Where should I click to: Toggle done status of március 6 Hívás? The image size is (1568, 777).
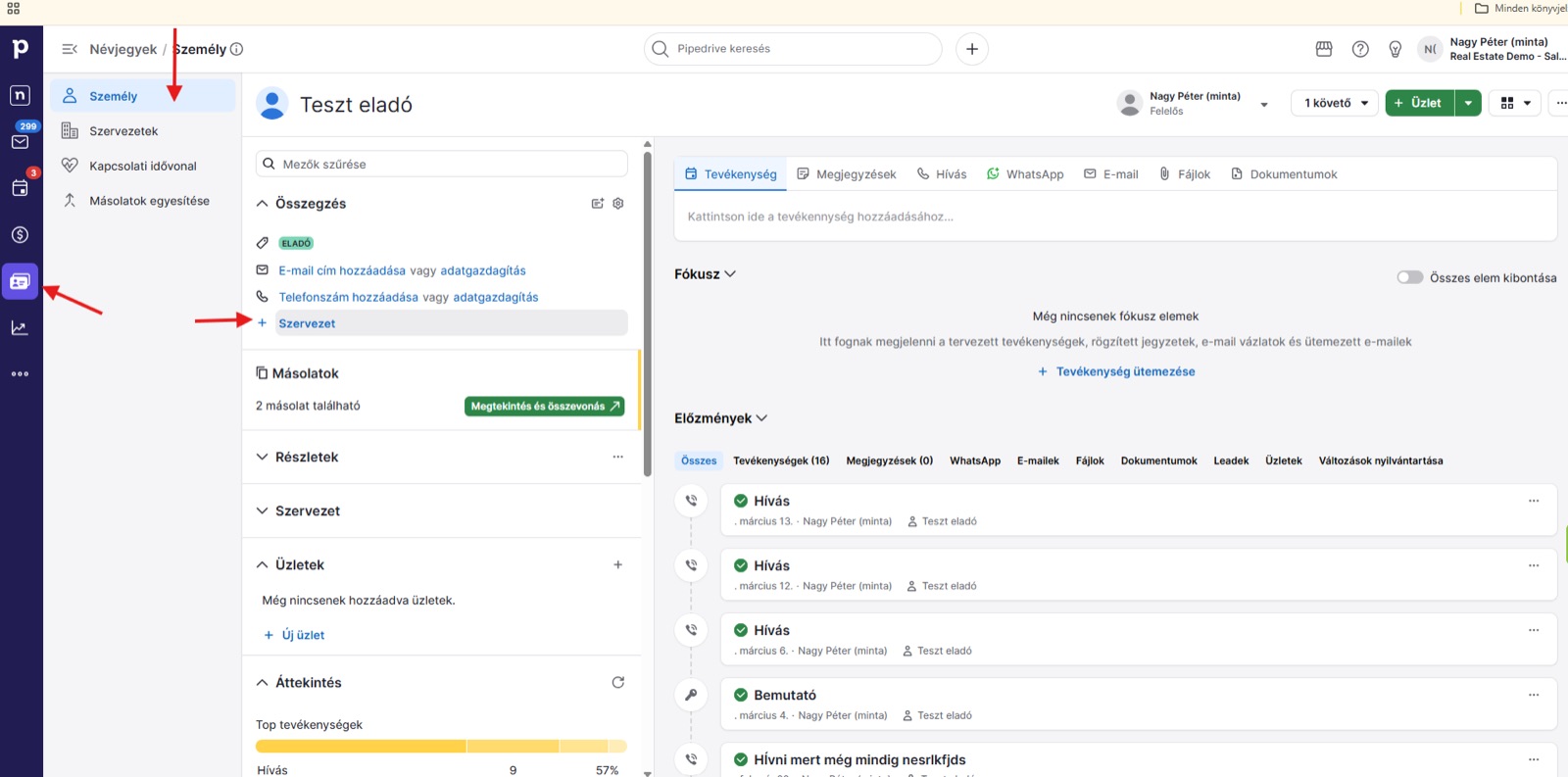tap(741, 630)
